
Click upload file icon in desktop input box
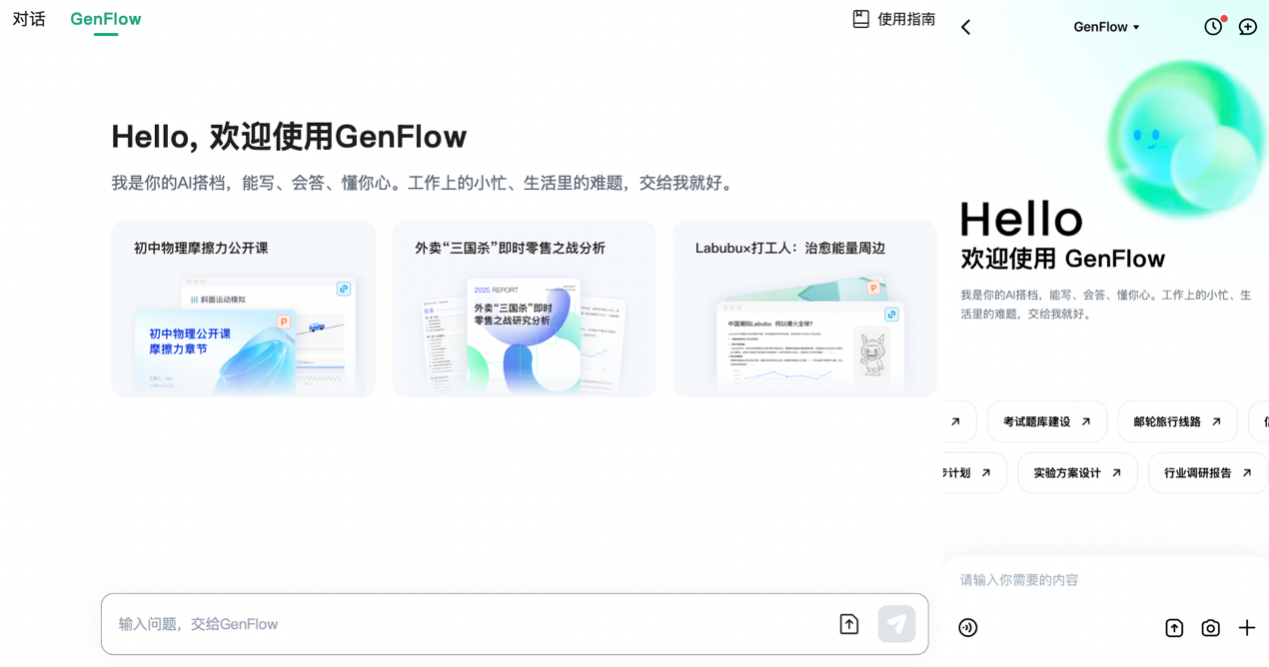[x=849, y=624]
